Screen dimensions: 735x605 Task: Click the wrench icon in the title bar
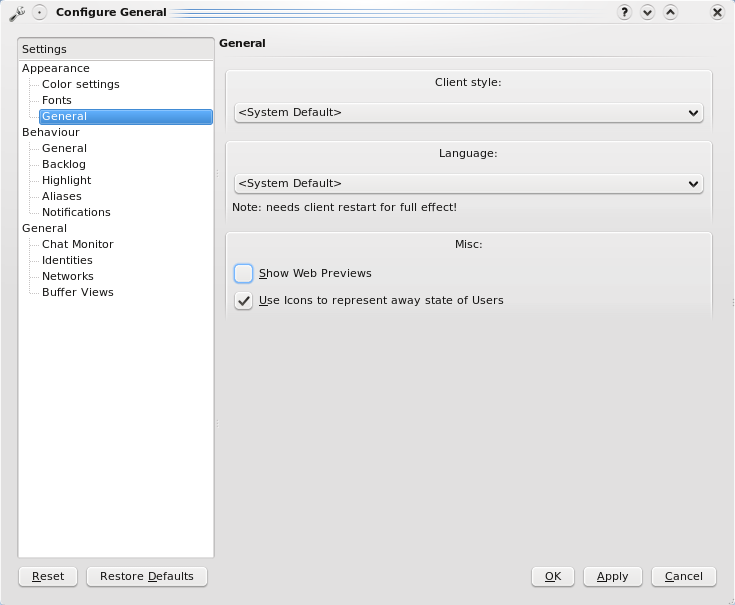(16, 12)
